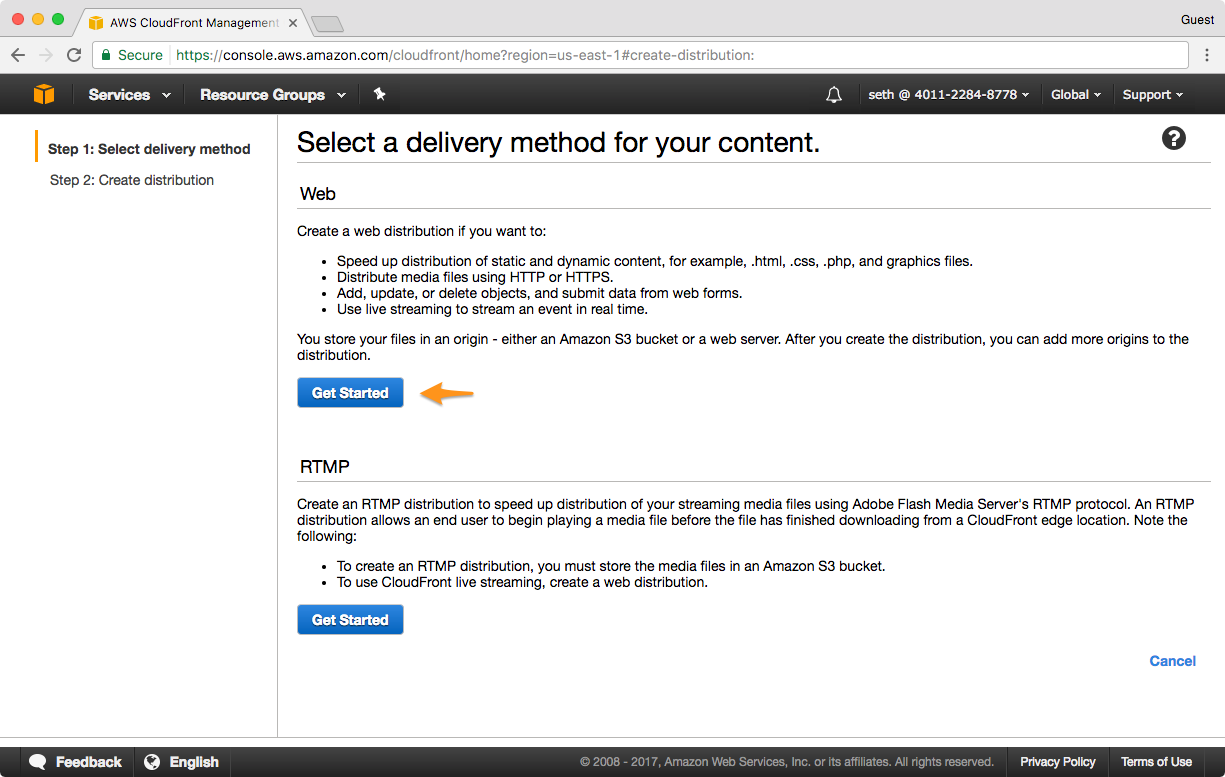Click the green secure padlock icon

(106, 55)
